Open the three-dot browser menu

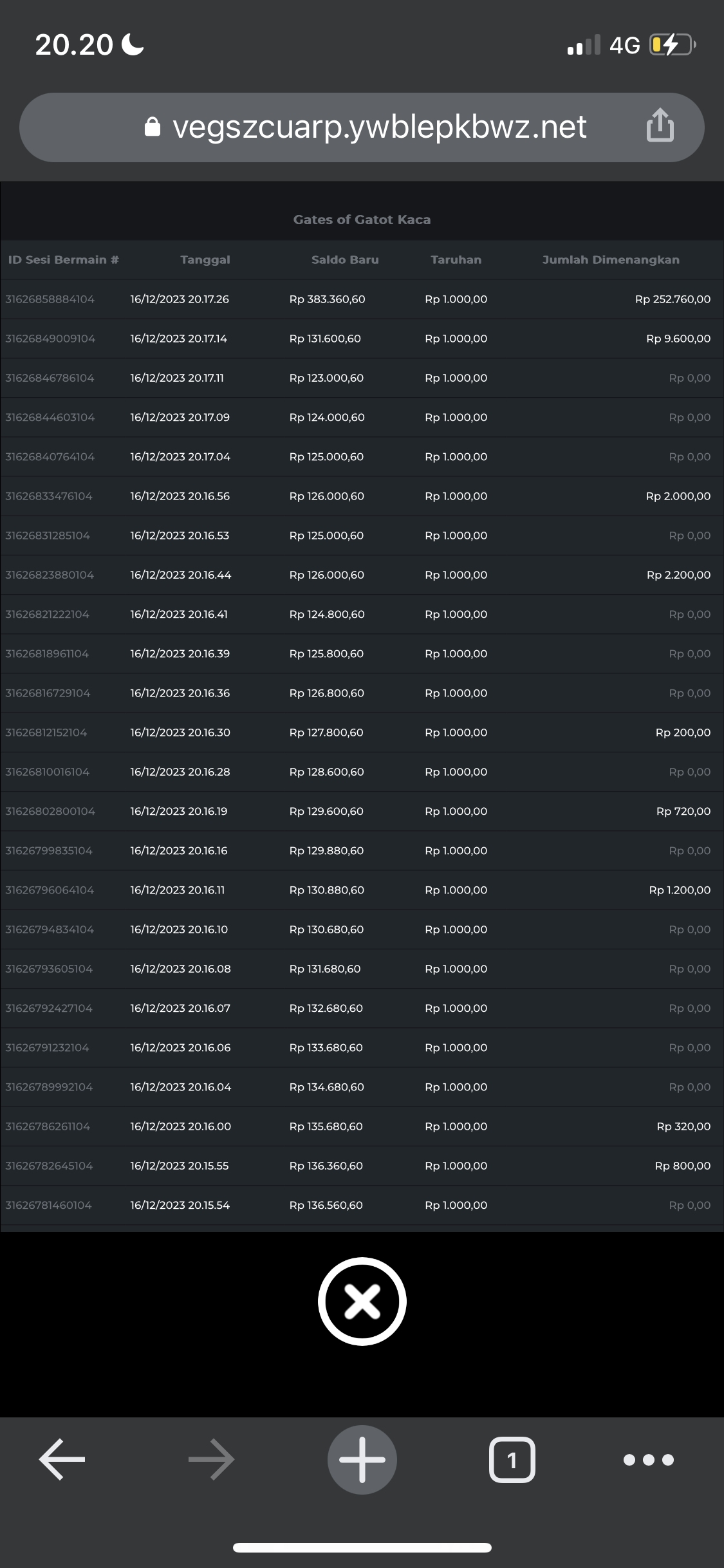click(x=649, y=1459)
